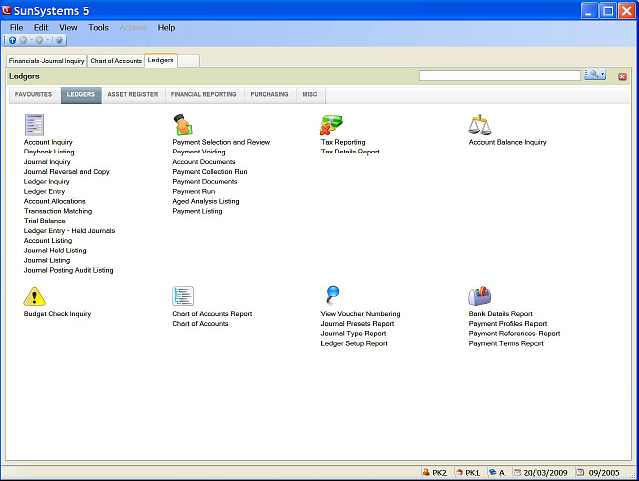Open the Help menu
This screenshot has height=481, width=639.
(x=166, y=27)
